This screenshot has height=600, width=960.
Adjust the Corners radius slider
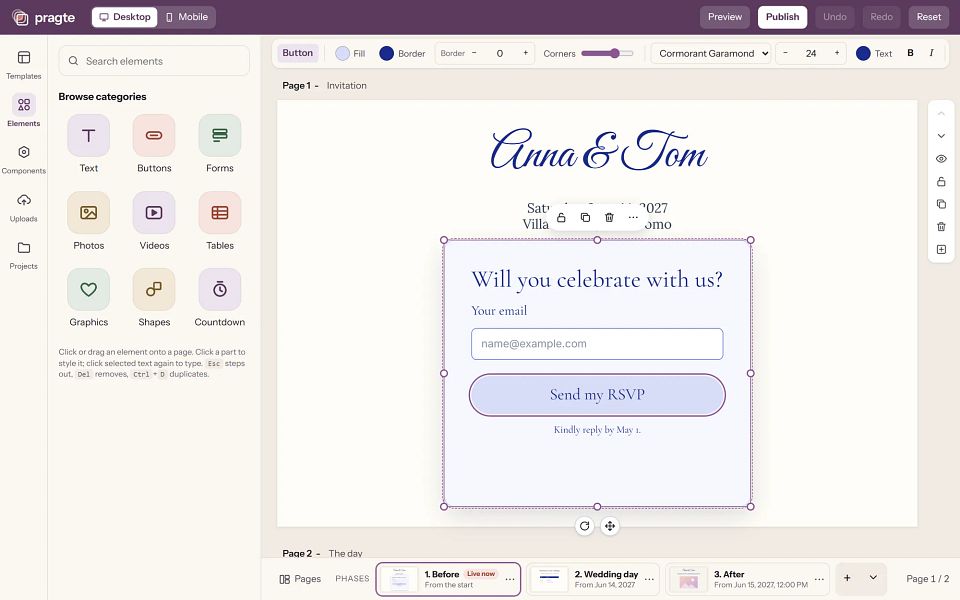[x=607, y=53]
